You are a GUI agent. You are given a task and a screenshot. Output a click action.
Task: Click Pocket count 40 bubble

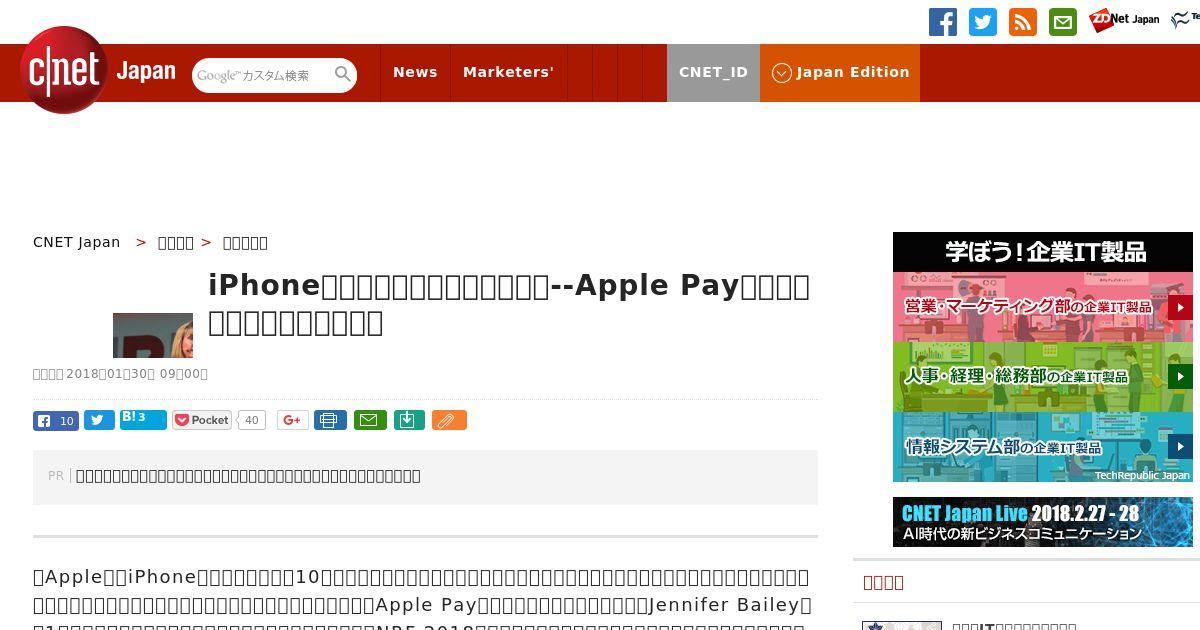[252, 420]
